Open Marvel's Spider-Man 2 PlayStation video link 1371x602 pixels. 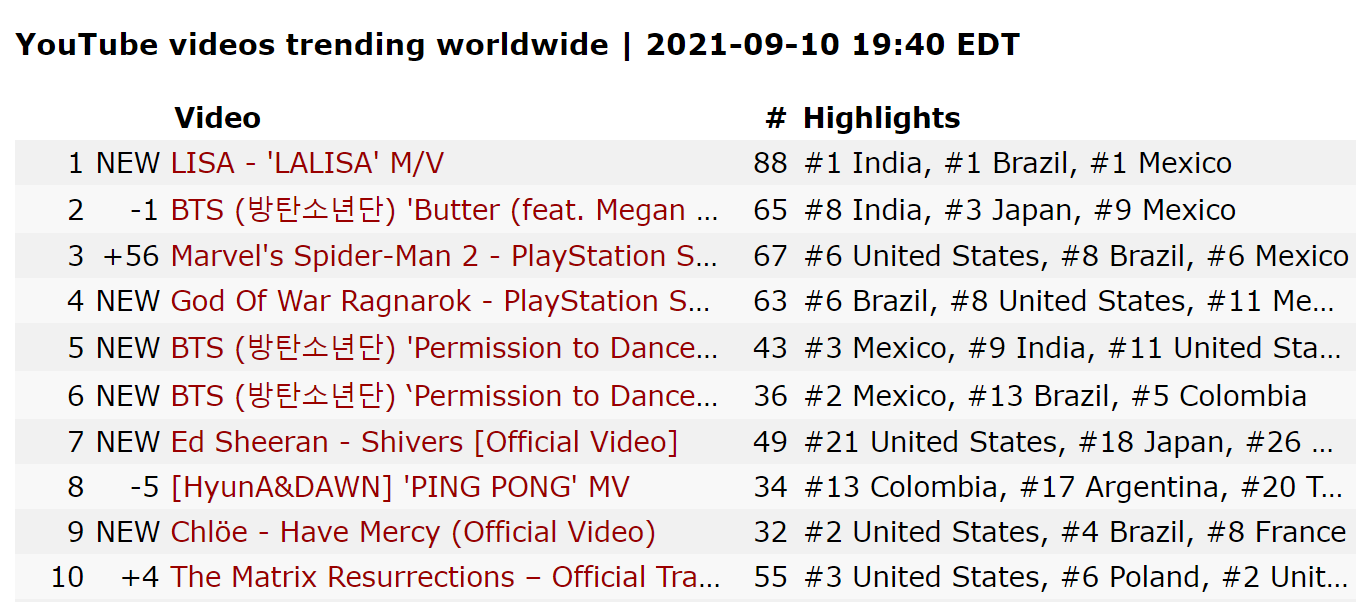pyautogui.click(x=444, y=256)
